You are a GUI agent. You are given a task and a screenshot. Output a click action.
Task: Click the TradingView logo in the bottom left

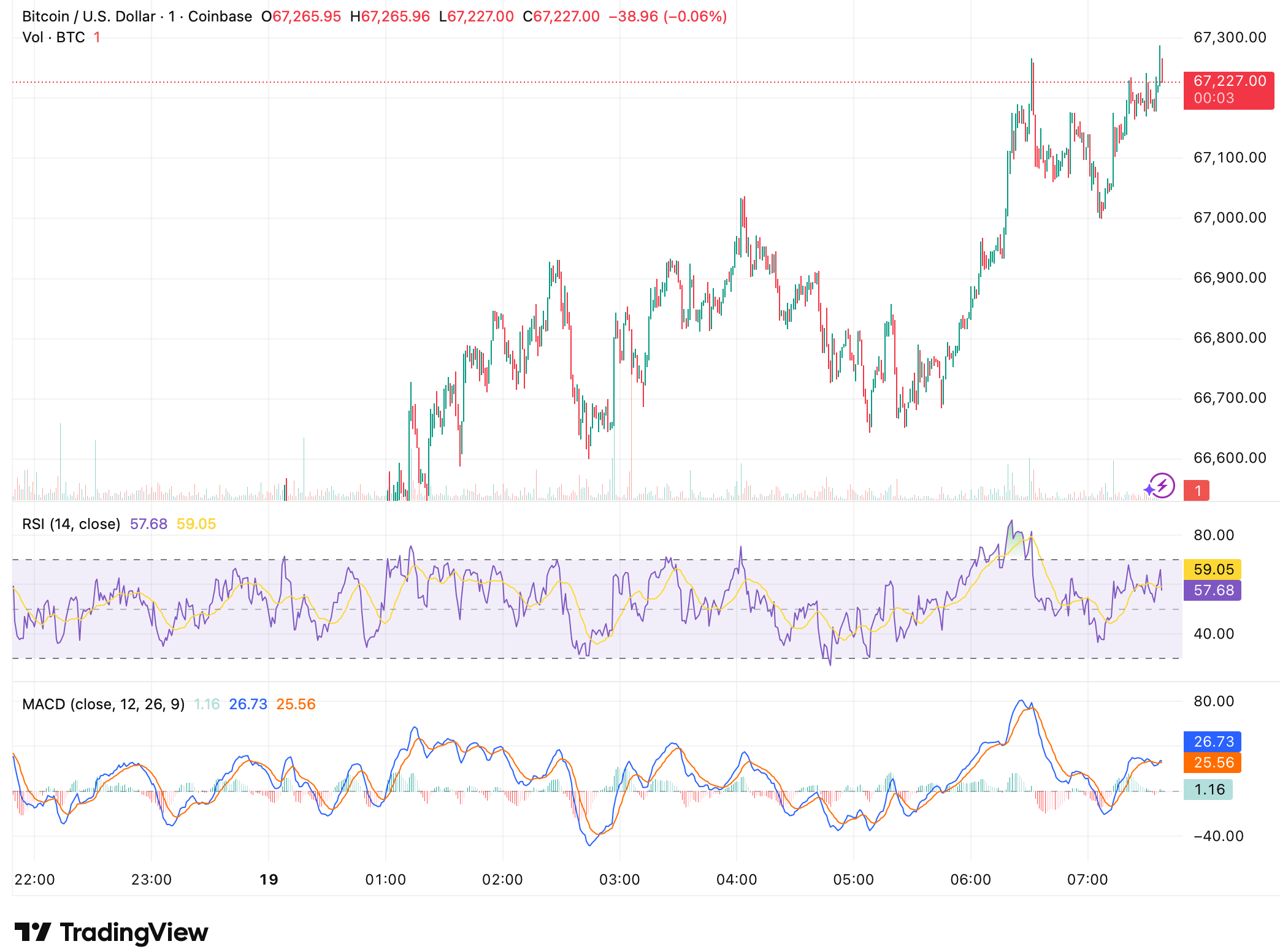pyautogui.click(x=110, y=932)
